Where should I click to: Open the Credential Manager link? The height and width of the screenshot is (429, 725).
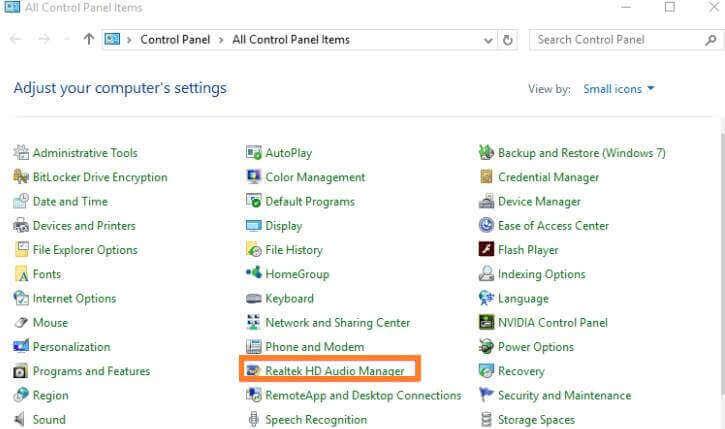pyautogui.click(x=548, y=177)
